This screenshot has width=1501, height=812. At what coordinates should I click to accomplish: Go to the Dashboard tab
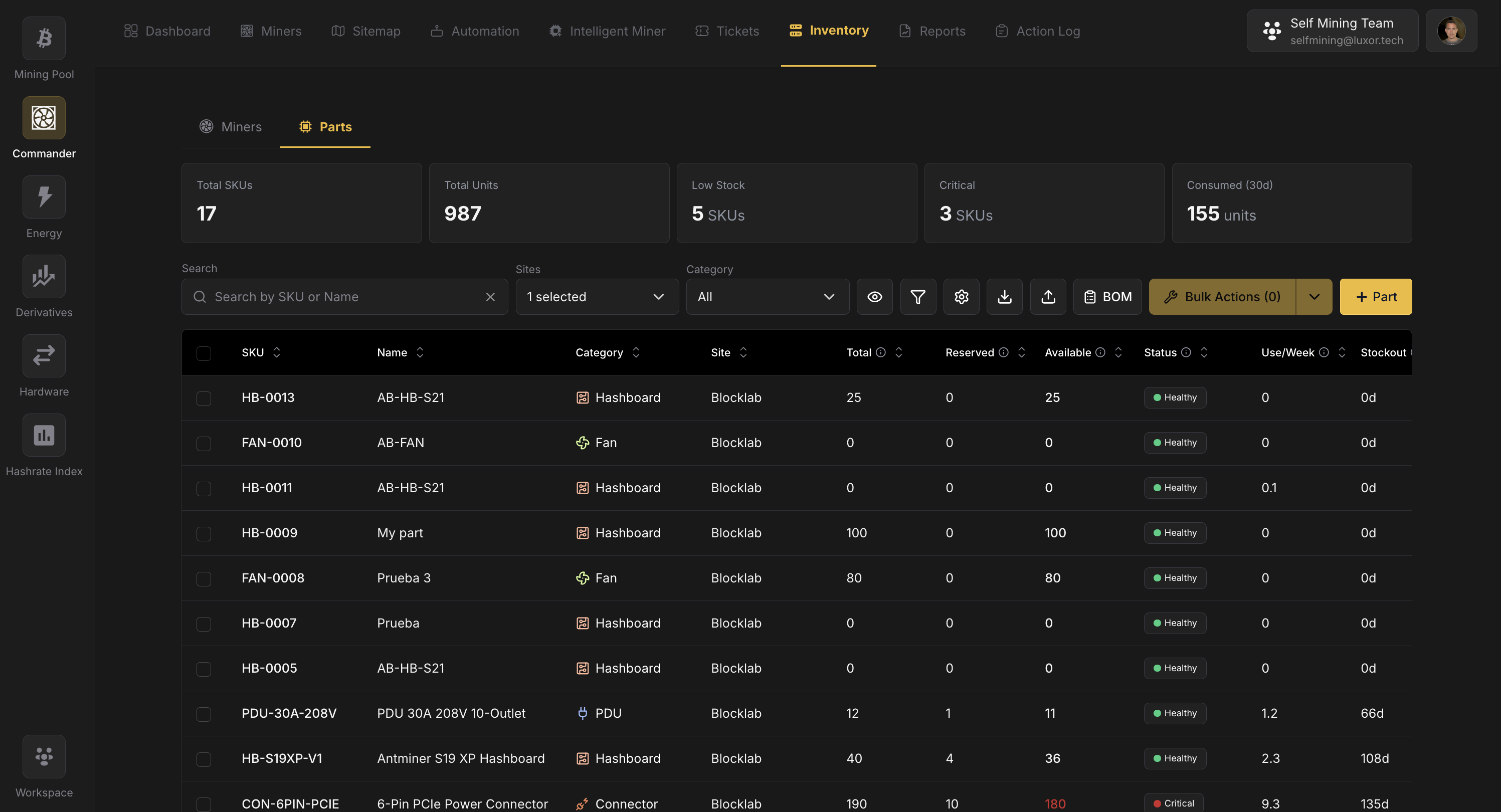pos(167,31)
